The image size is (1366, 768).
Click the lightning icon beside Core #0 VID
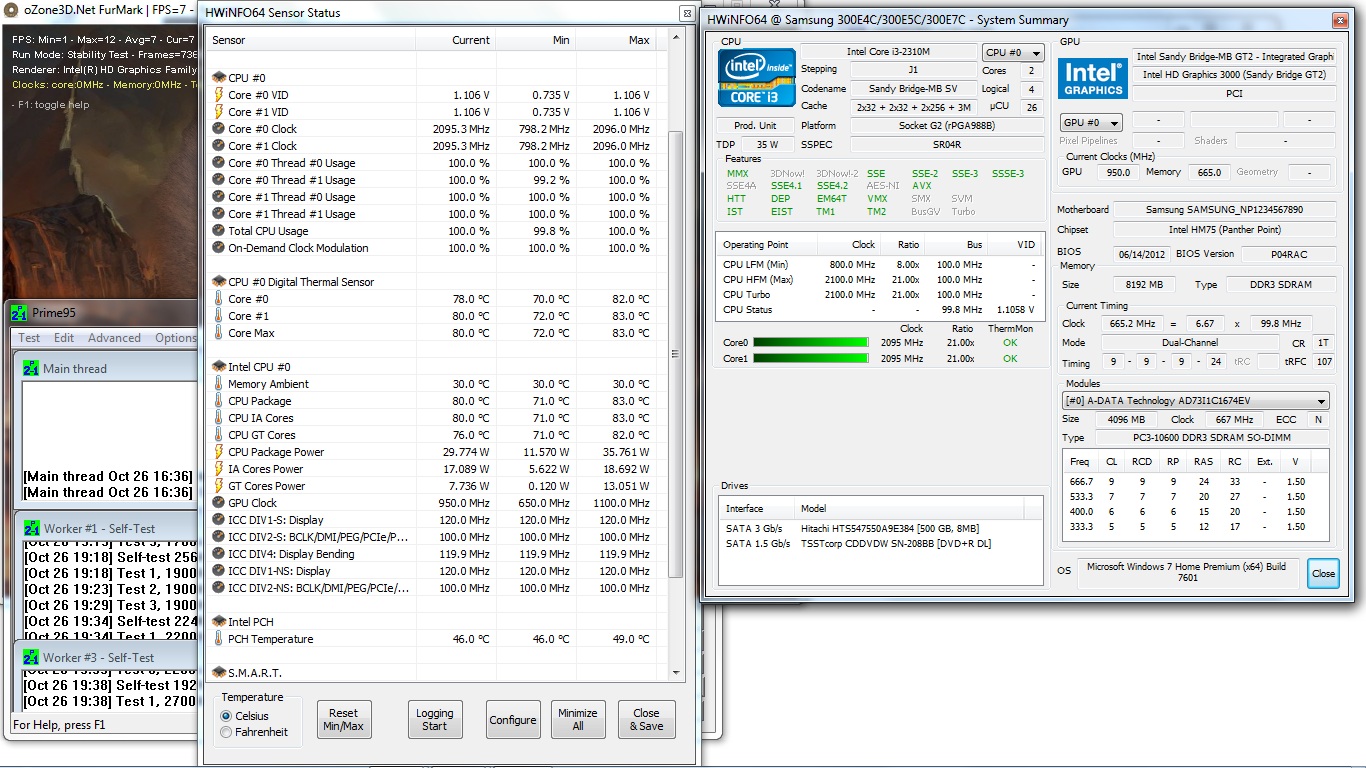point(219,95)
